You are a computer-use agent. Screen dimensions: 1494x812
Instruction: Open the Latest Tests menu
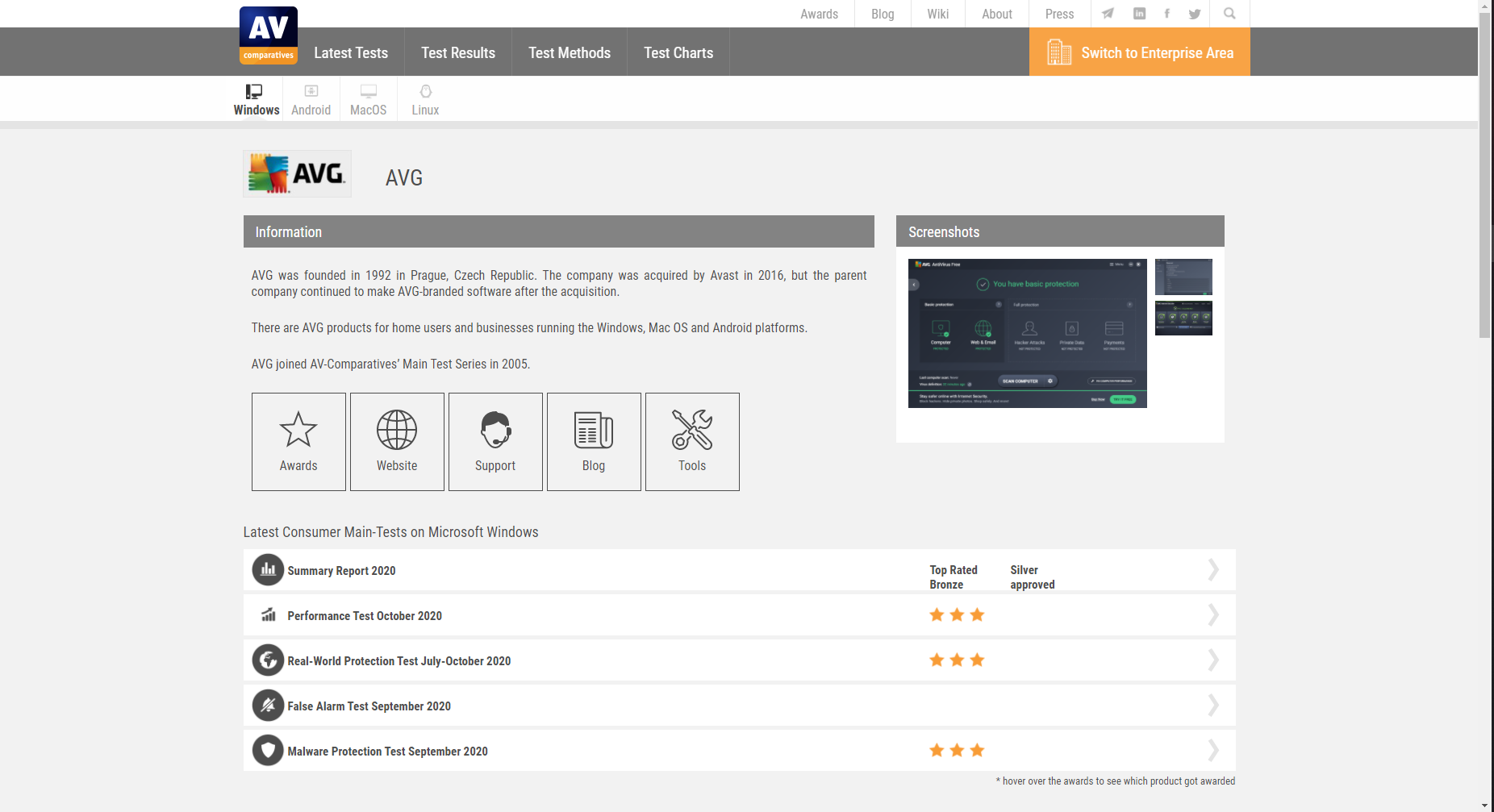coord(351,52)
